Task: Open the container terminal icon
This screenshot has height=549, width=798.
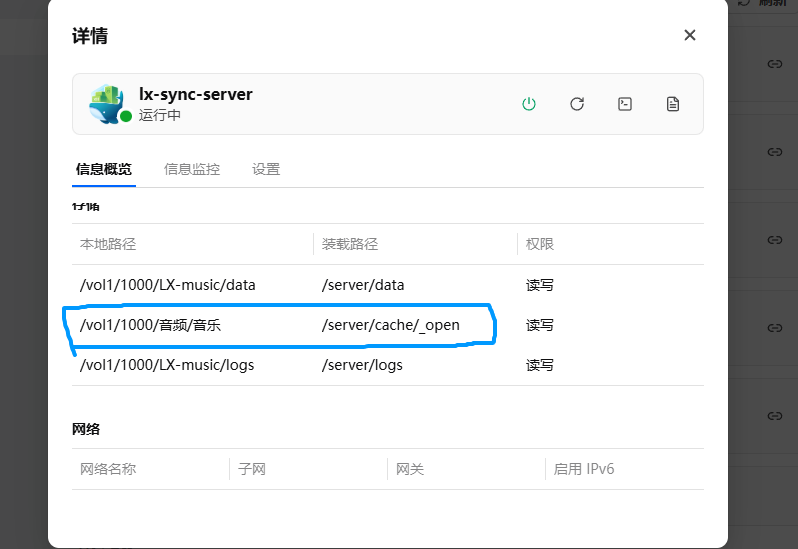Action: click(x=625, y=104)
